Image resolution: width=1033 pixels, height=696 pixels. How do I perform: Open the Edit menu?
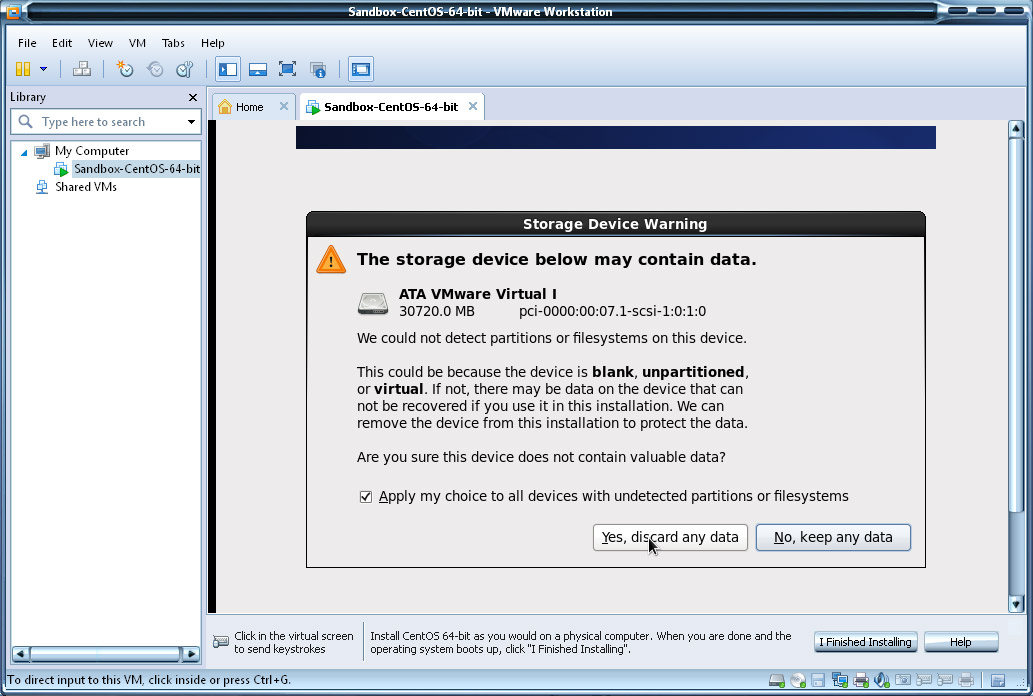pos(62,43)
